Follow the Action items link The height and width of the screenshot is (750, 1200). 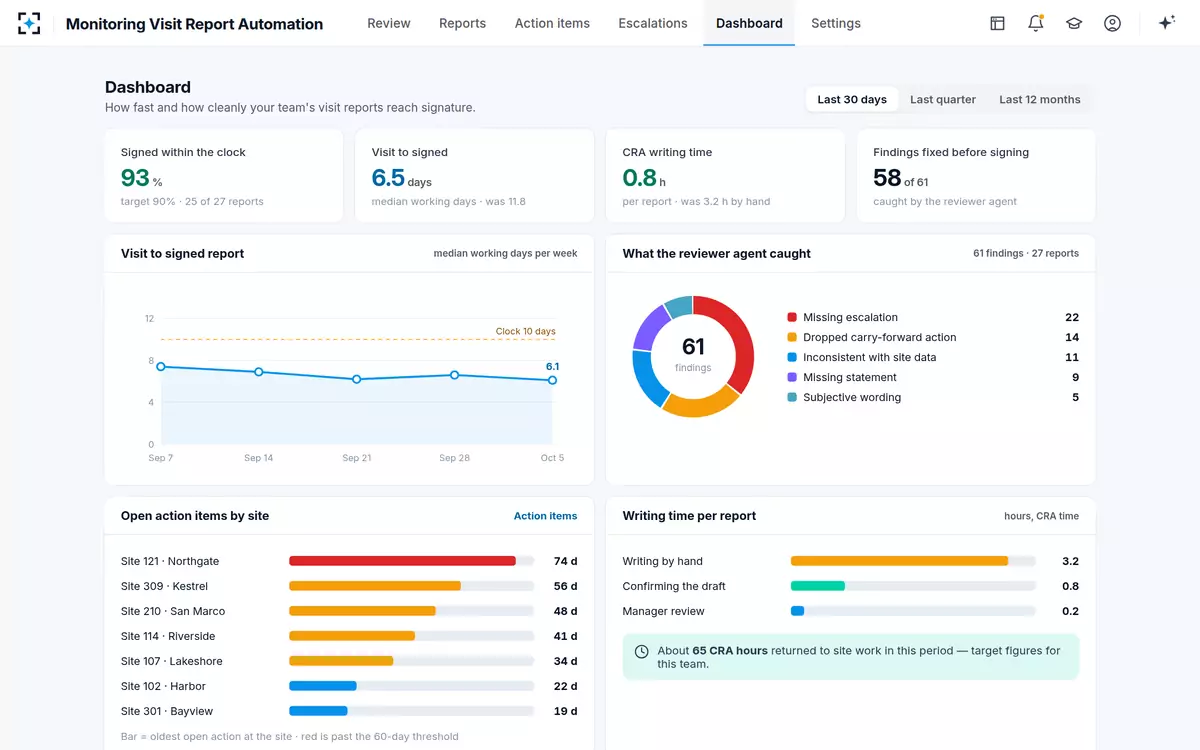click(545, 516)
